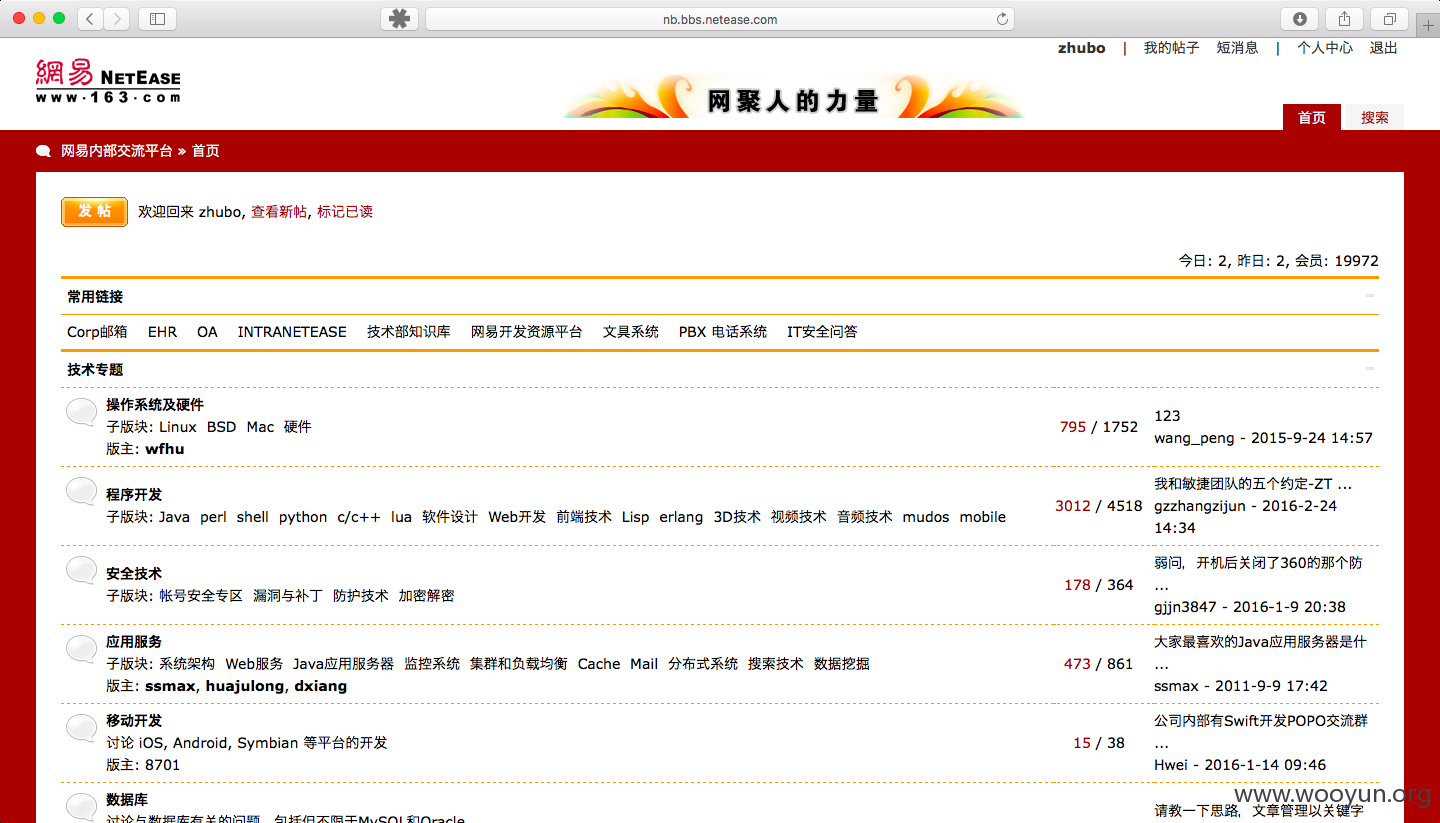
Task: Show all tabs icon in Safari
Action: tap(1390, 18)
